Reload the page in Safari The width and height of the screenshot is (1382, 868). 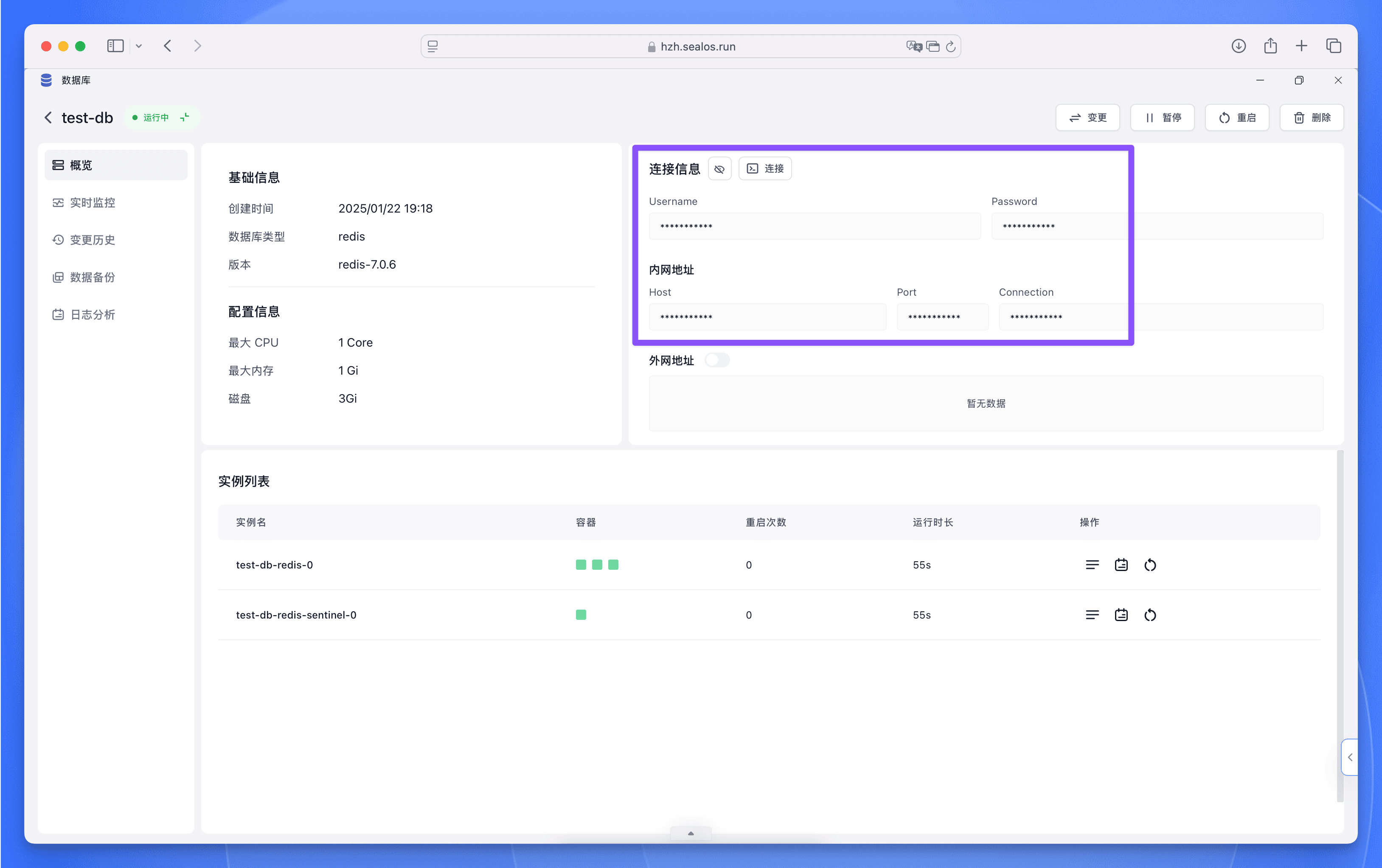(950, 47)
